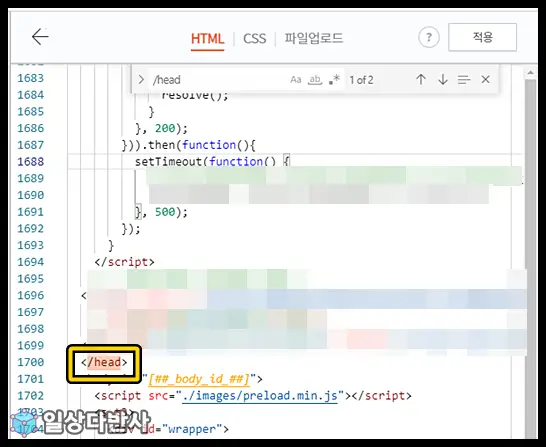
Task: Toggle find in selection icon
Action: (464, 80)
